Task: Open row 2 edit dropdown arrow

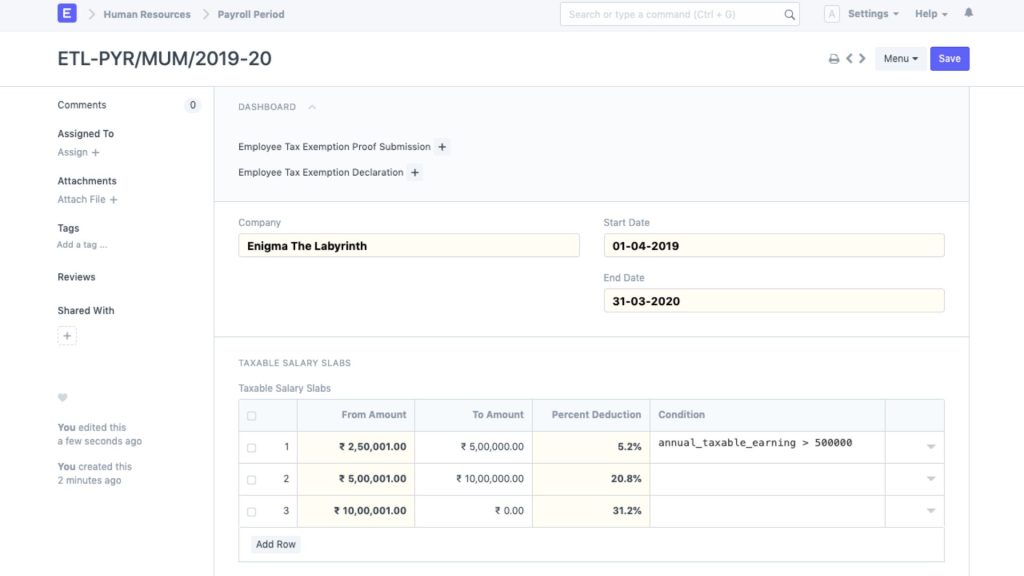Action: pyautogui.click(x=931, y=479)
